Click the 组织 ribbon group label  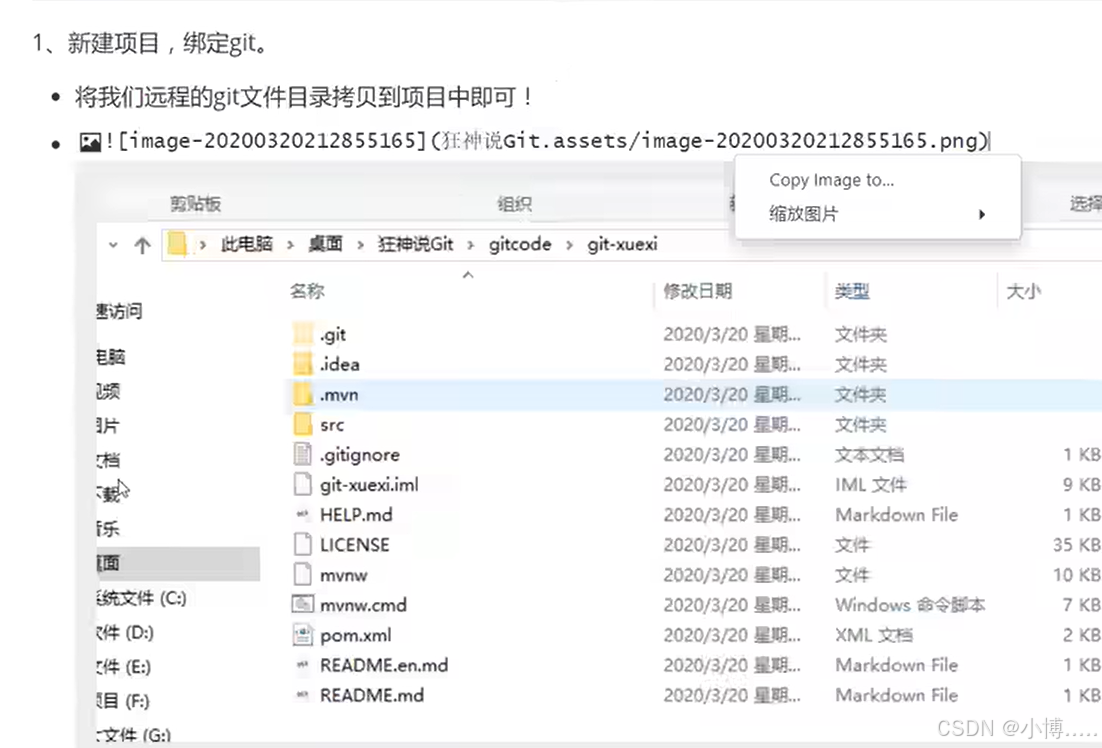point(514,204)
